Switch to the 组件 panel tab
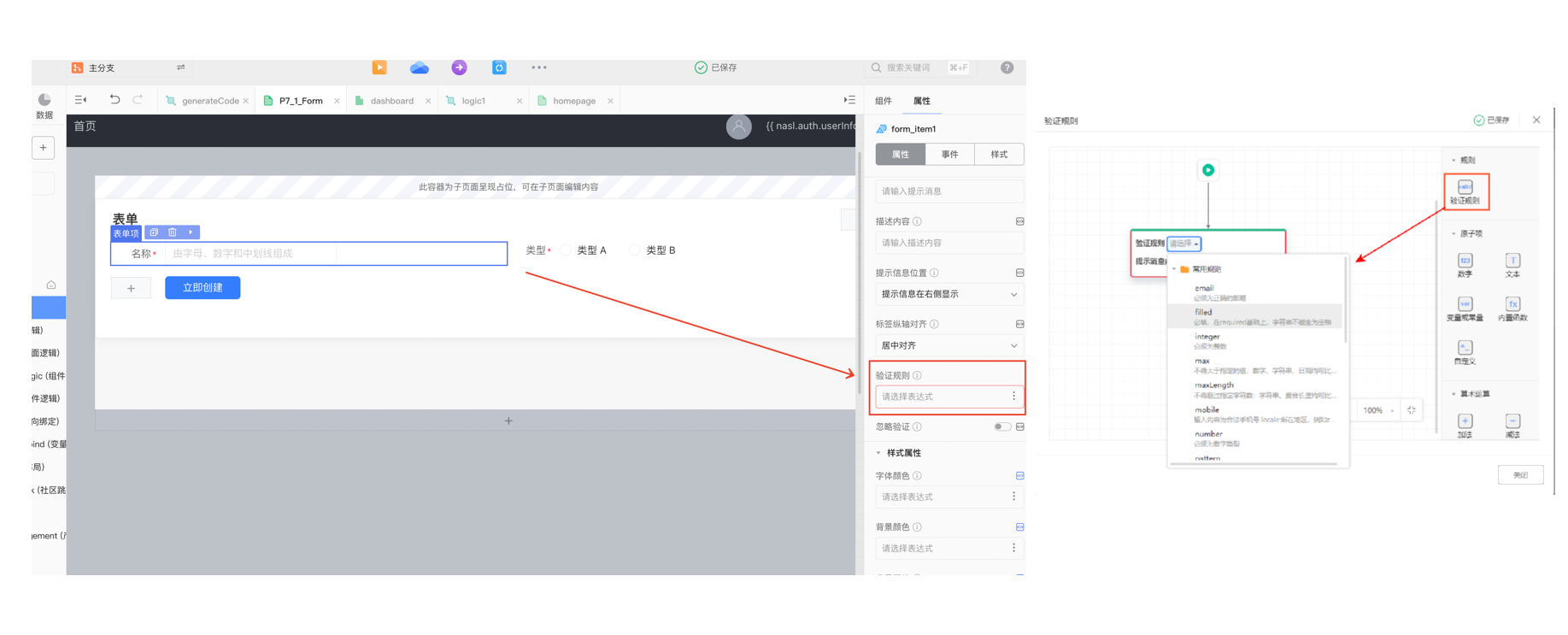The image size is (1568, 635). point(884,101)
